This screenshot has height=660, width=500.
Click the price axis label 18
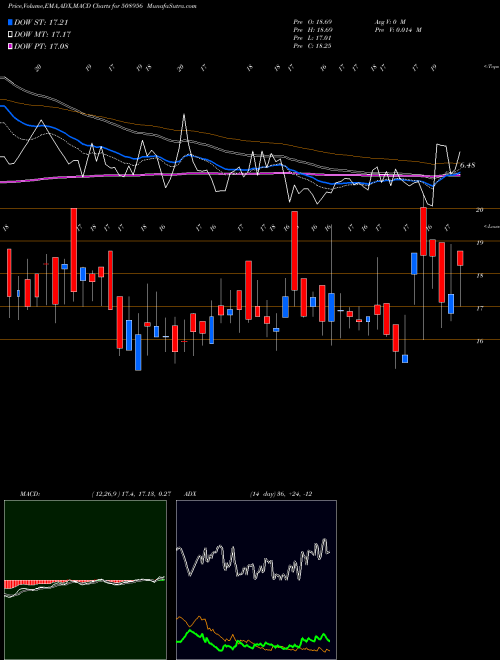coord(479,276)
